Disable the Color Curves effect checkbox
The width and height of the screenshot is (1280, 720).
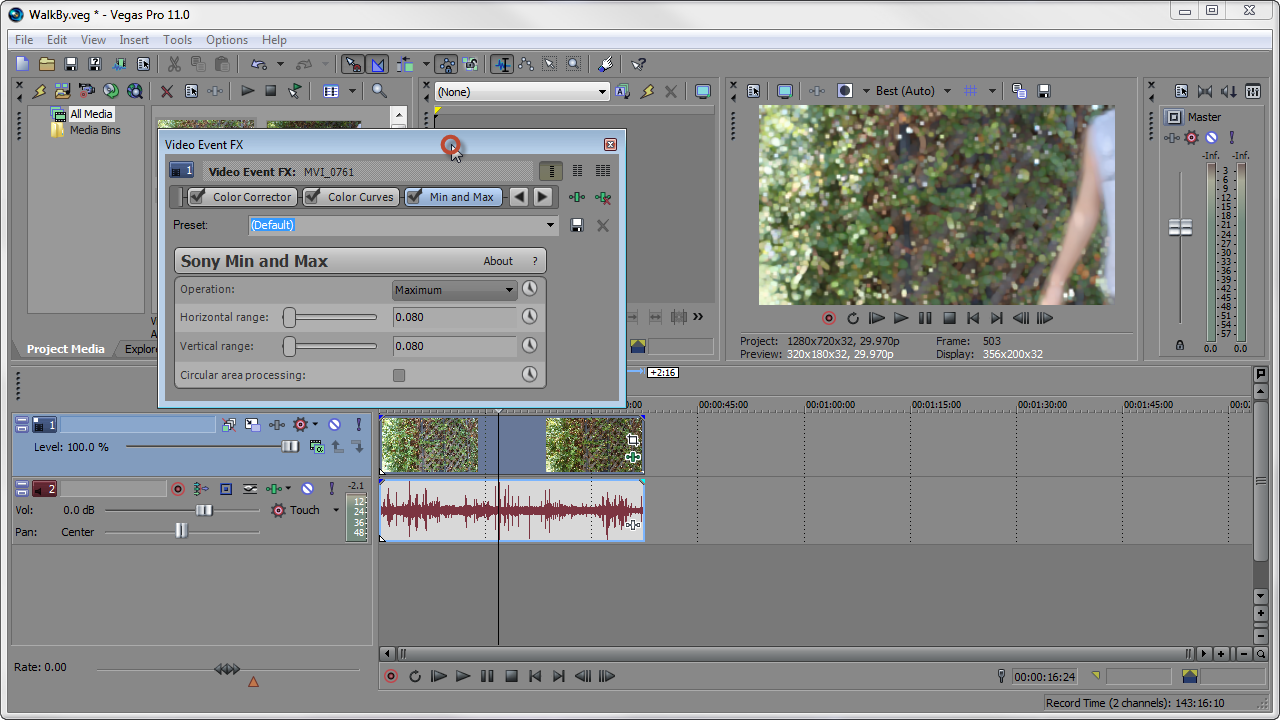coord(313,197)
